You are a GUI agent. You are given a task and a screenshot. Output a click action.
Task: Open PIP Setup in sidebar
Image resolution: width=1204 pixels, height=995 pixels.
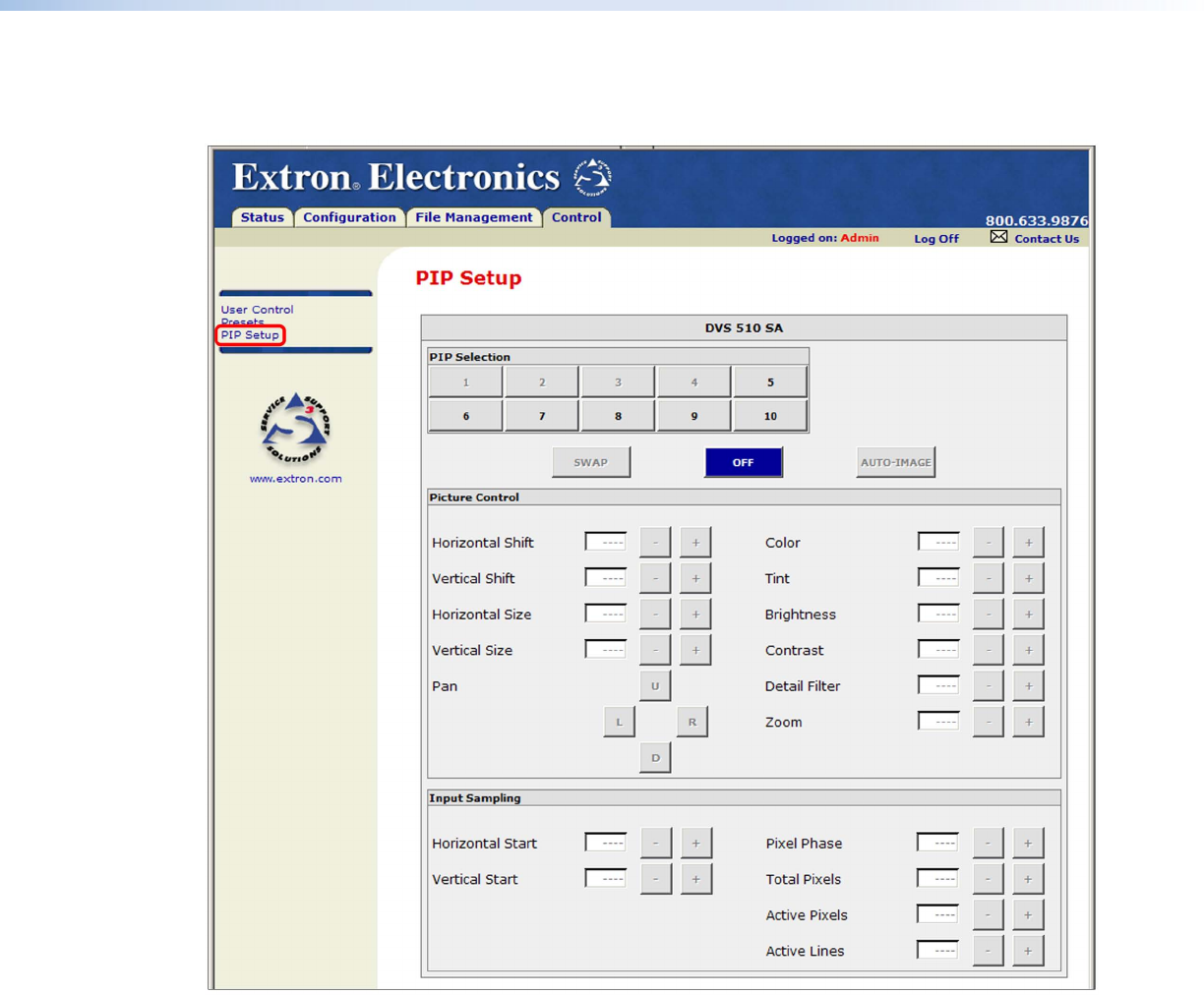250,335
